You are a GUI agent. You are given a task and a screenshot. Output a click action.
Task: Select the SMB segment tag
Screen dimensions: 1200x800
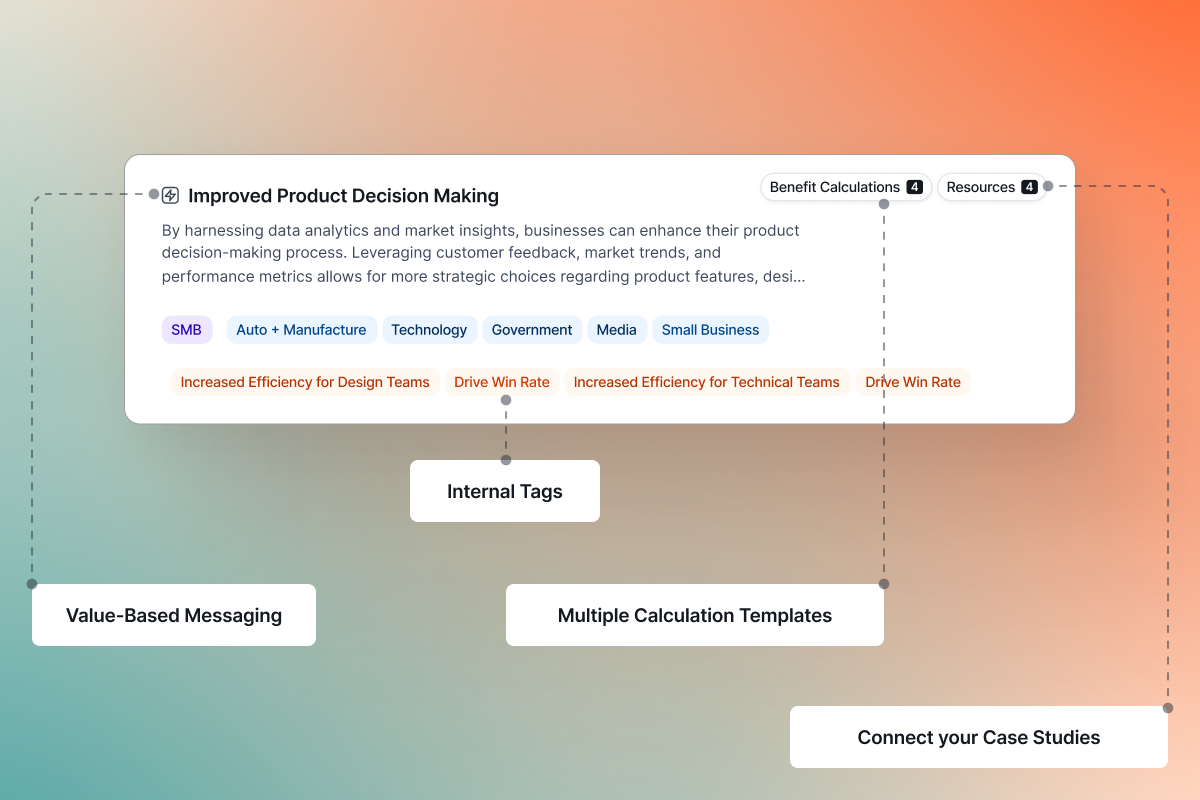(x=187, y=330)
